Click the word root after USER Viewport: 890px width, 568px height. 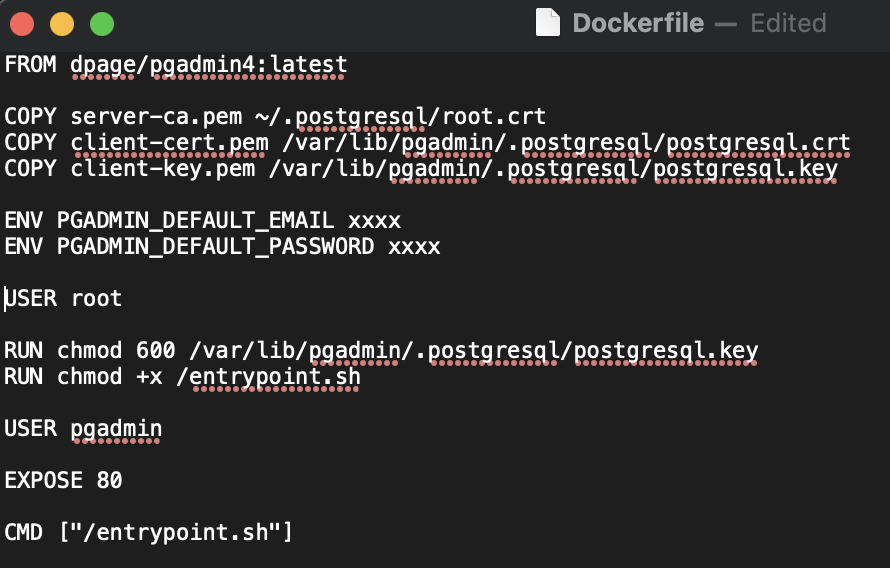(x=96, y=298)
